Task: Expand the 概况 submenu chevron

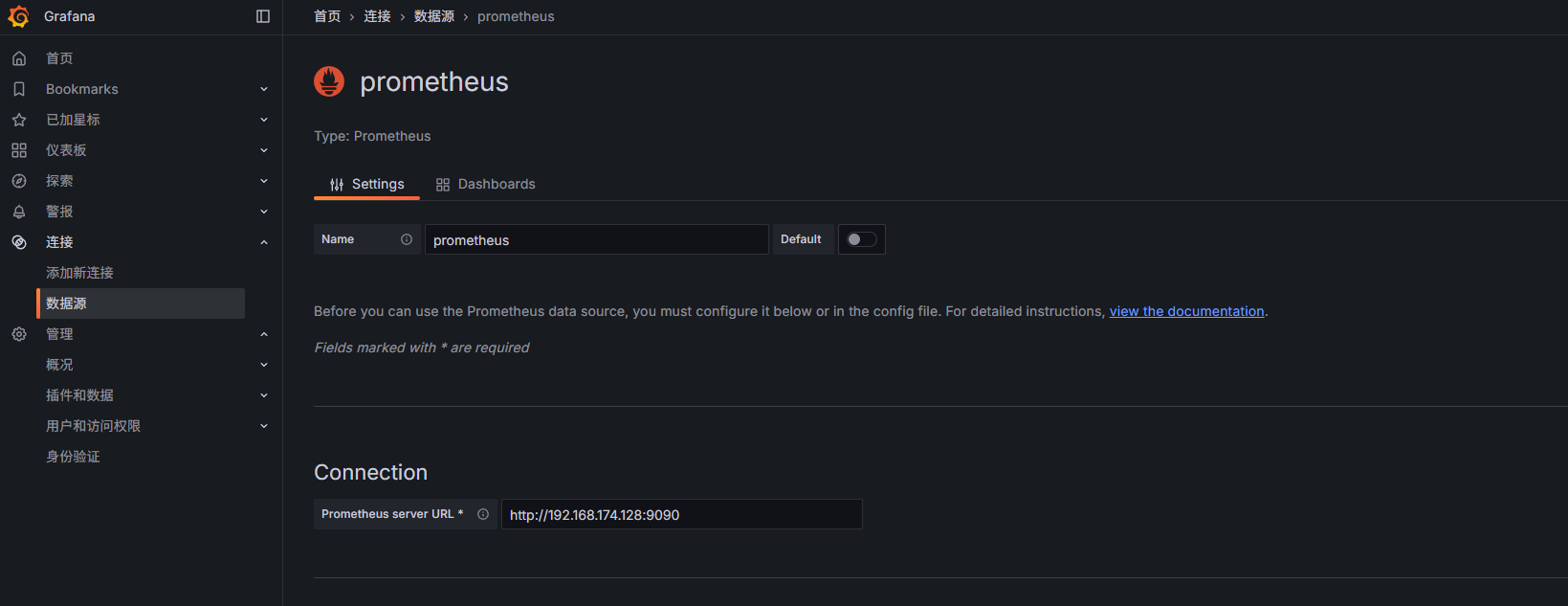Action: [x=264, y=365]
